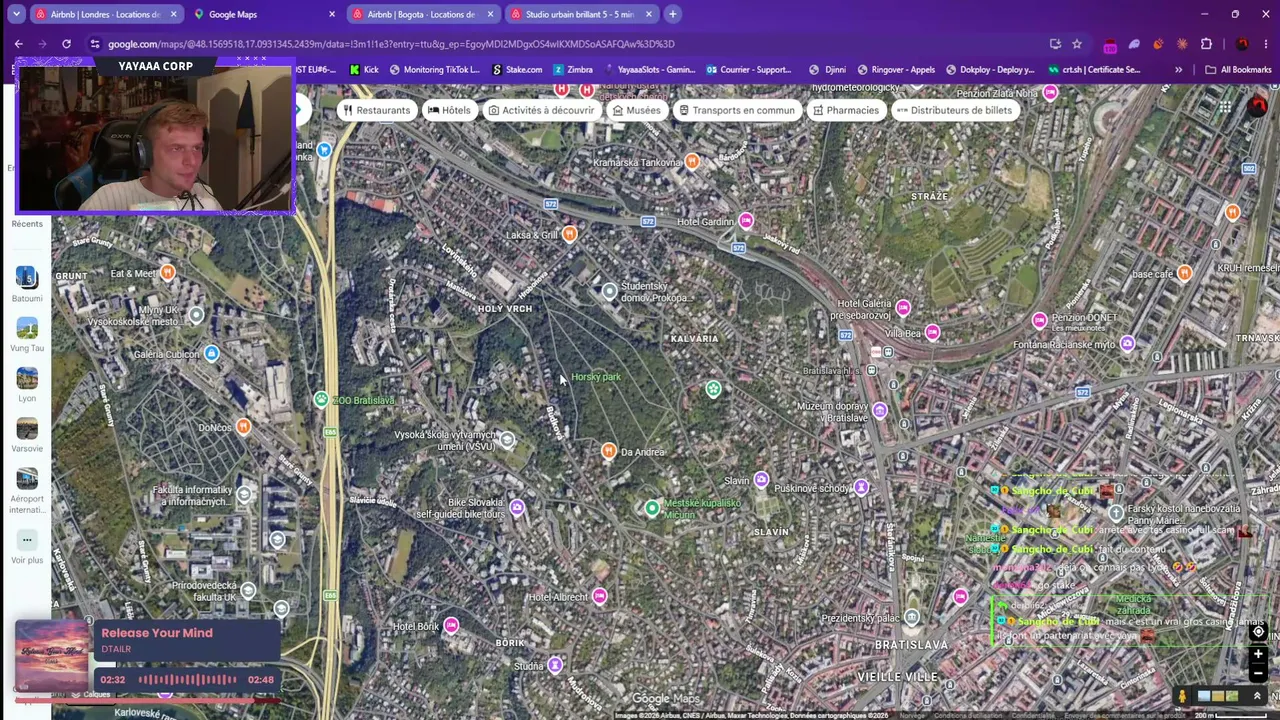This screenshot has height=720, width=1280.
Task: Open the browser profile avatar
Action: point(1242,44)
